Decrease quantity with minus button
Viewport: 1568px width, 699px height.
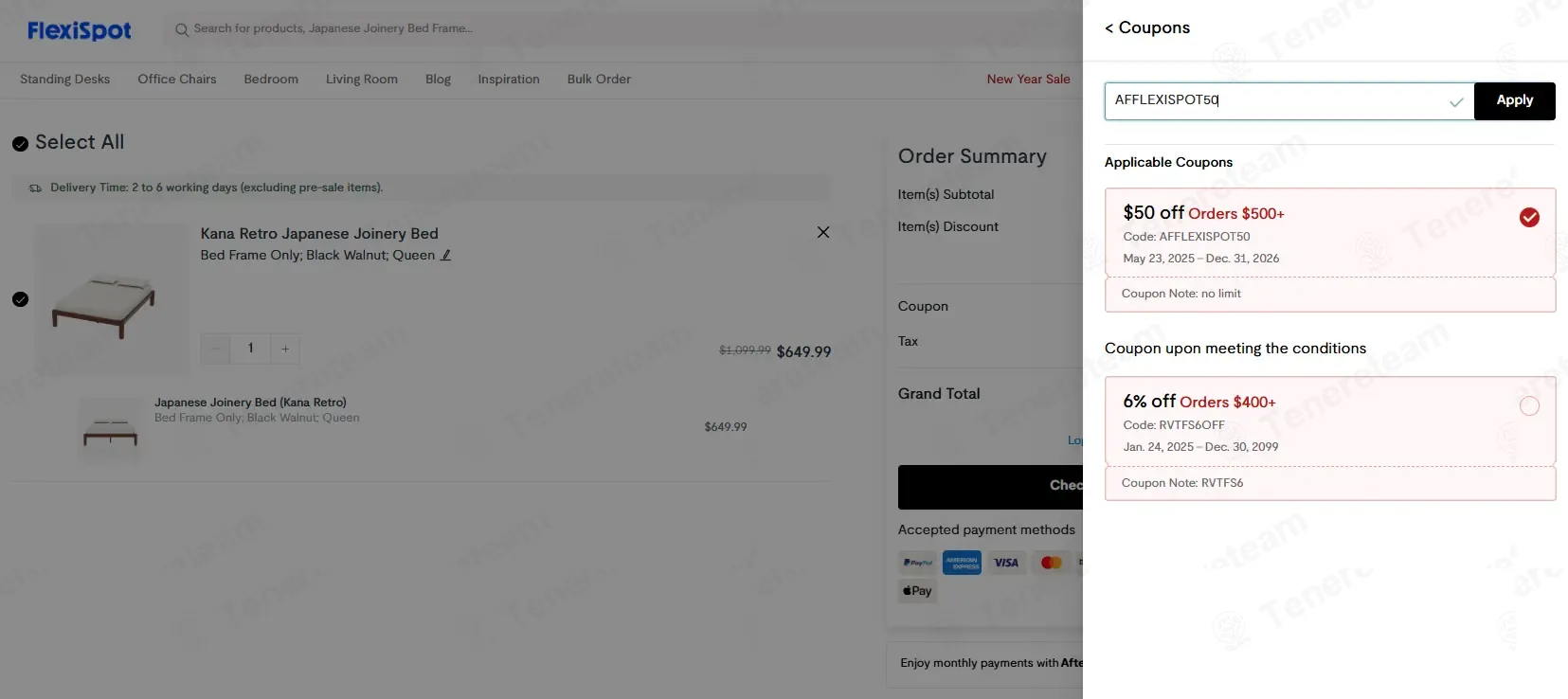pyautogui.click(x=216, y=349)
